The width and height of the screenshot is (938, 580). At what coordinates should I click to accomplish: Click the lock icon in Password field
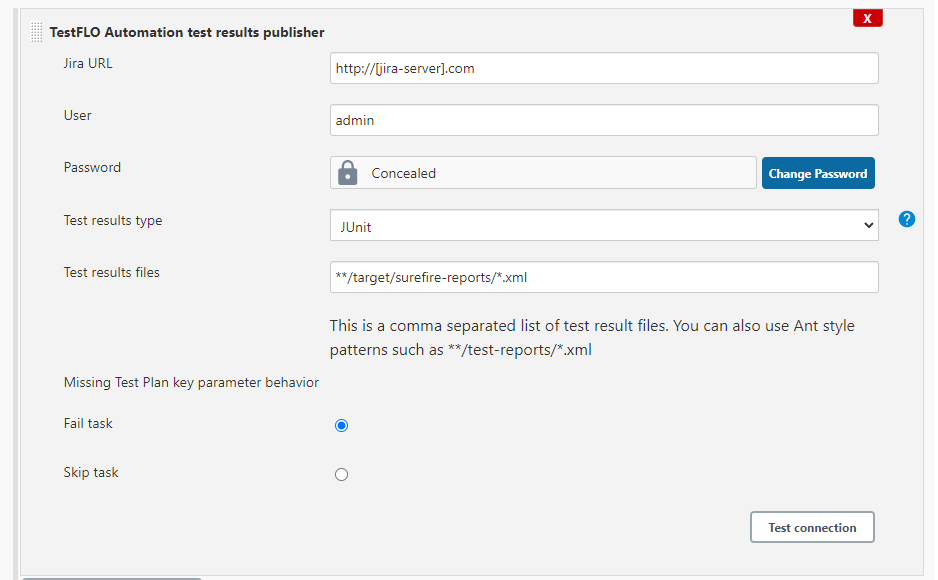348,173
